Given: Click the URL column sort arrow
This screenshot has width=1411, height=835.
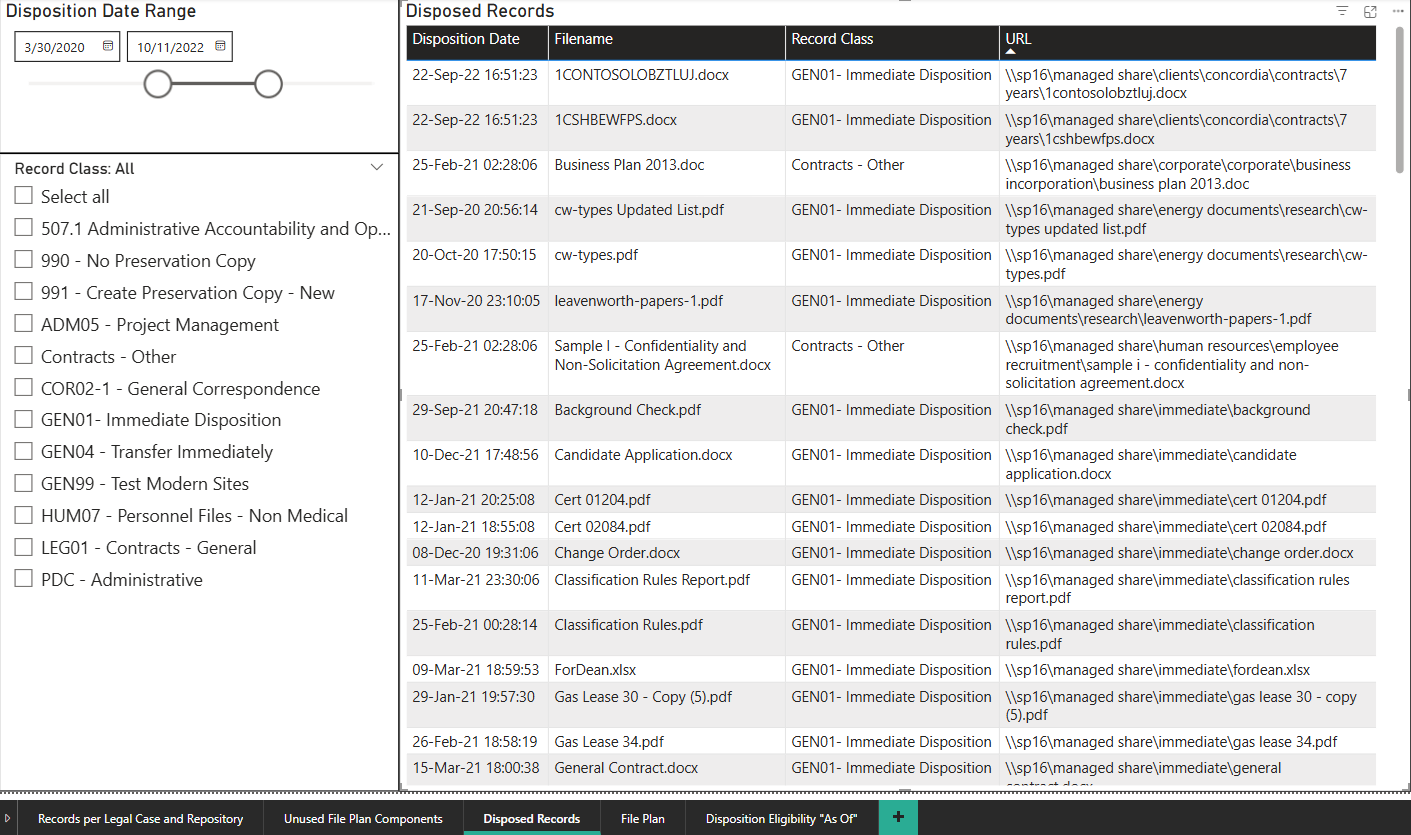Looking at the screenshot, I should pos(1011,50).
